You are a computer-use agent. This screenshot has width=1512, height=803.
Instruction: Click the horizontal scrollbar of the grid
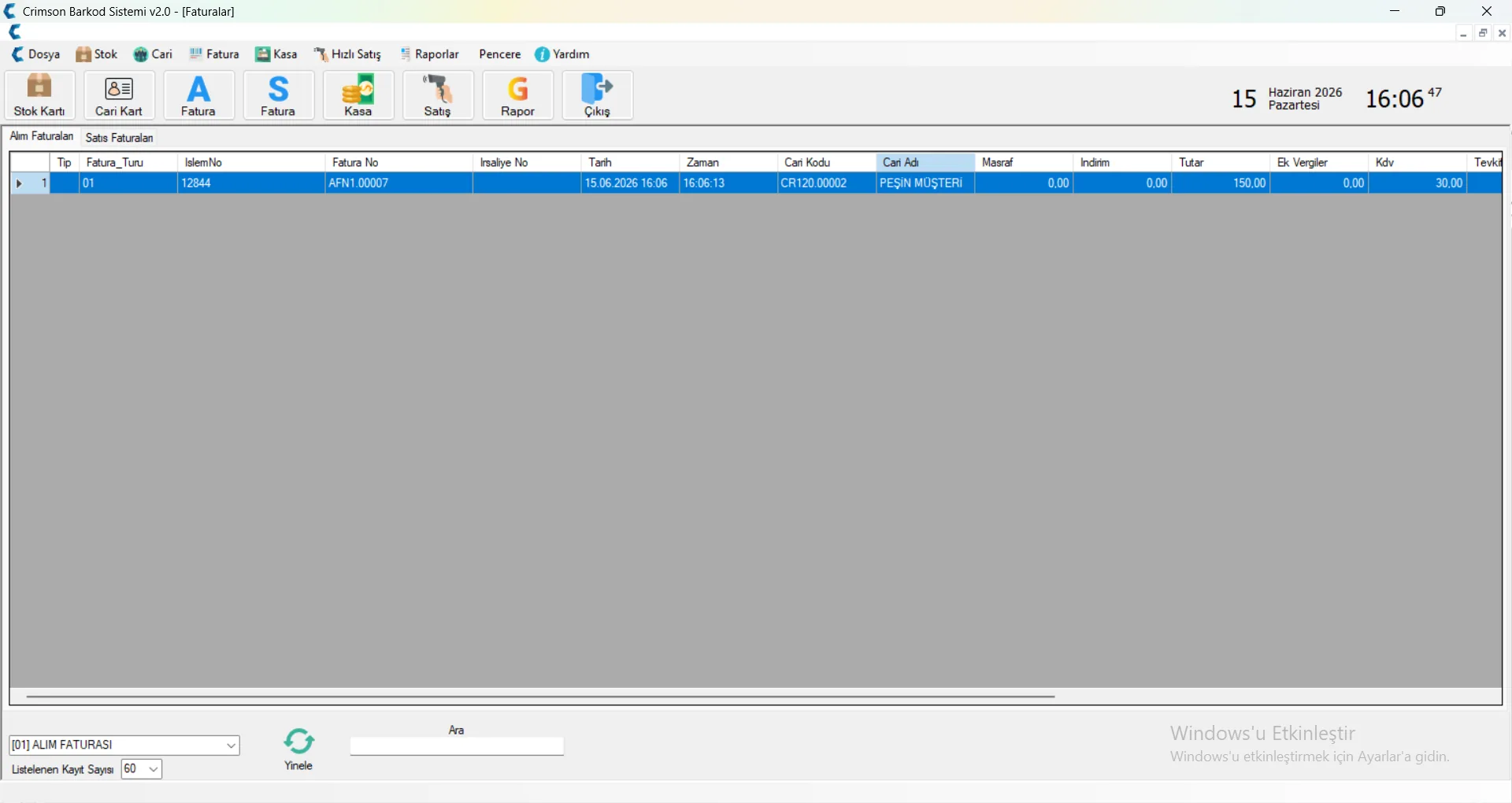pos(540,697)
